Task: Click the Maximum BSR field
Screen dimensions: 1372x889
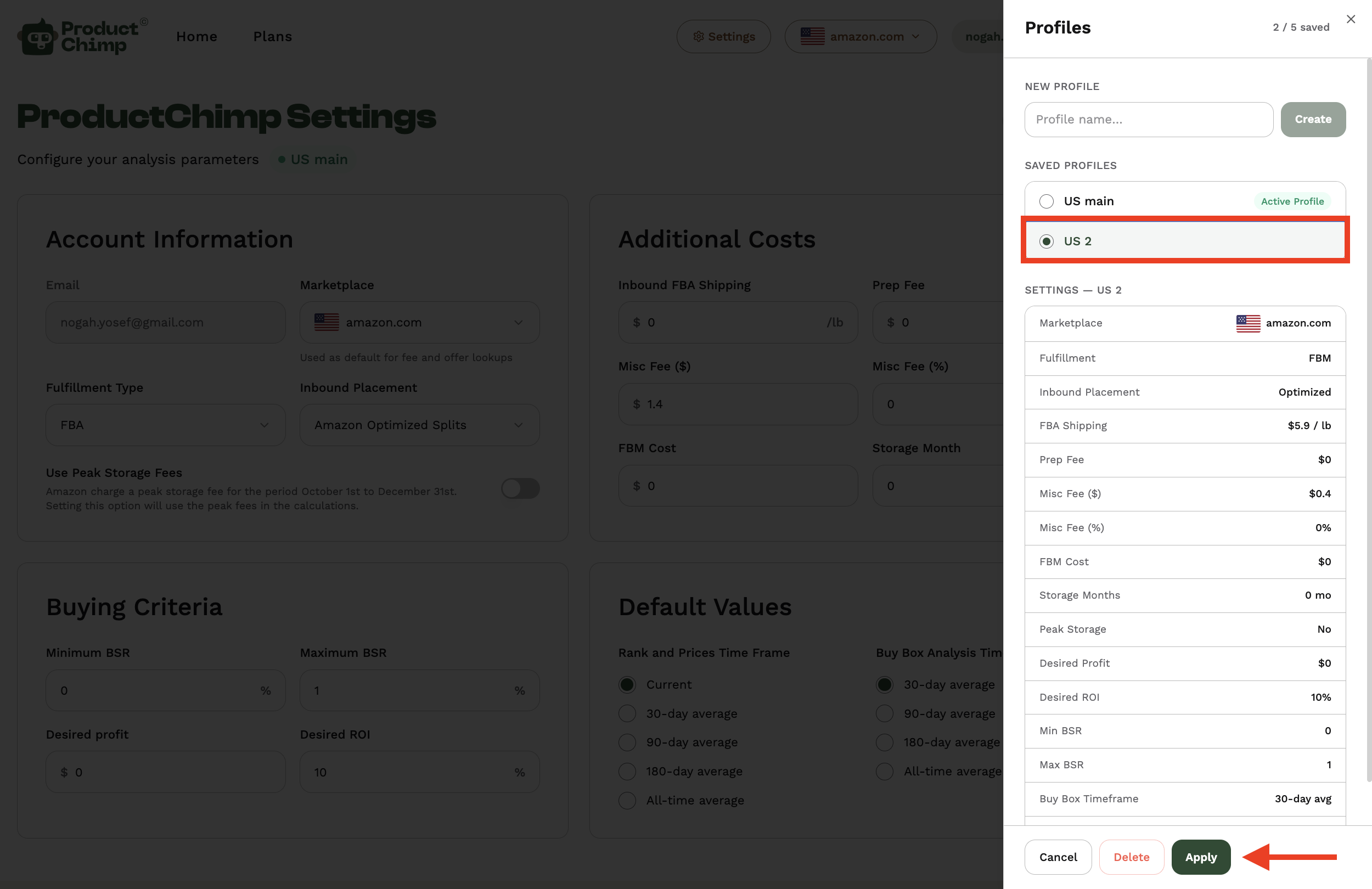Action: [x=420, y=690]
